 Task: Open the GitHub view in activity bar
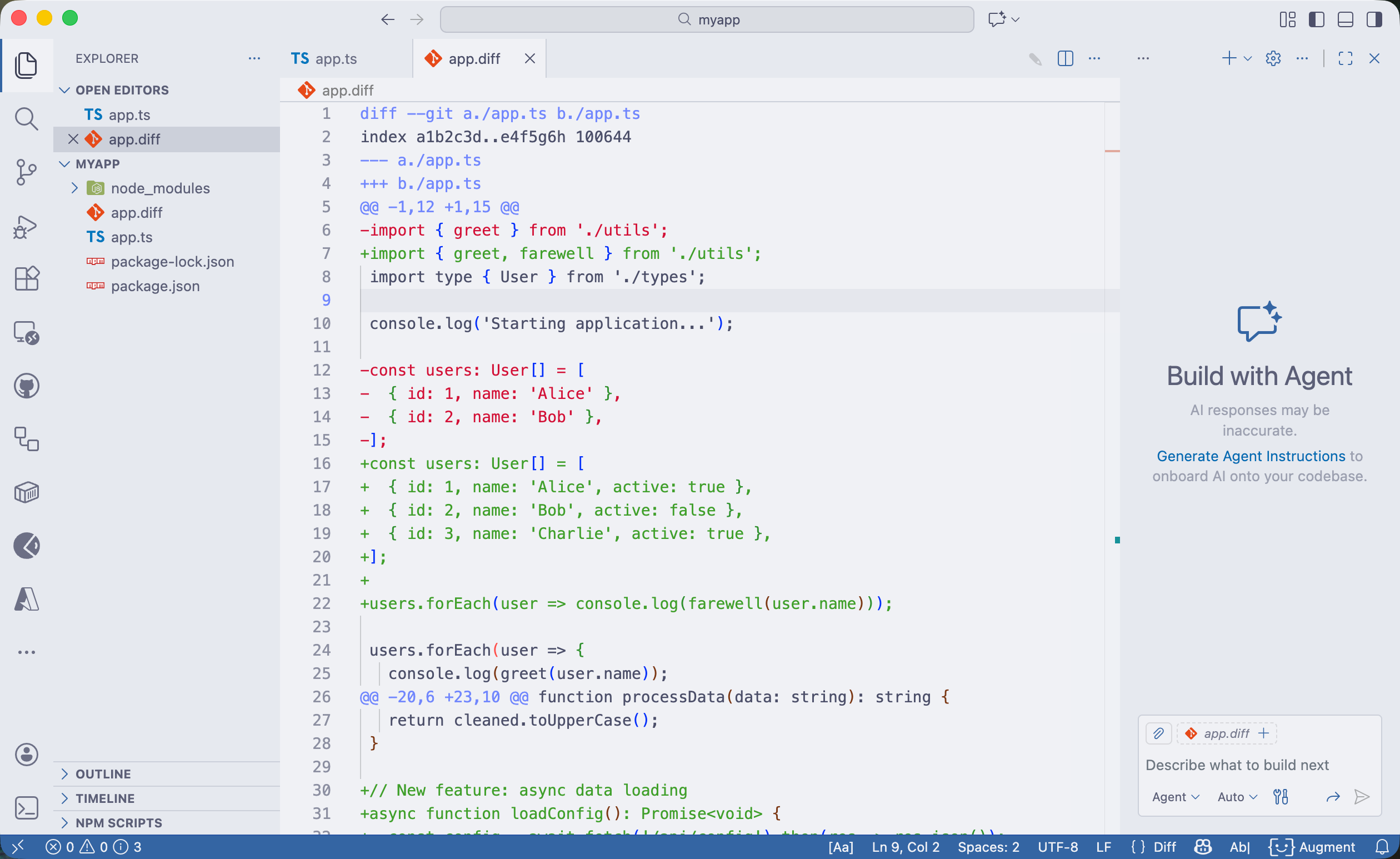[x=26, y=386]
